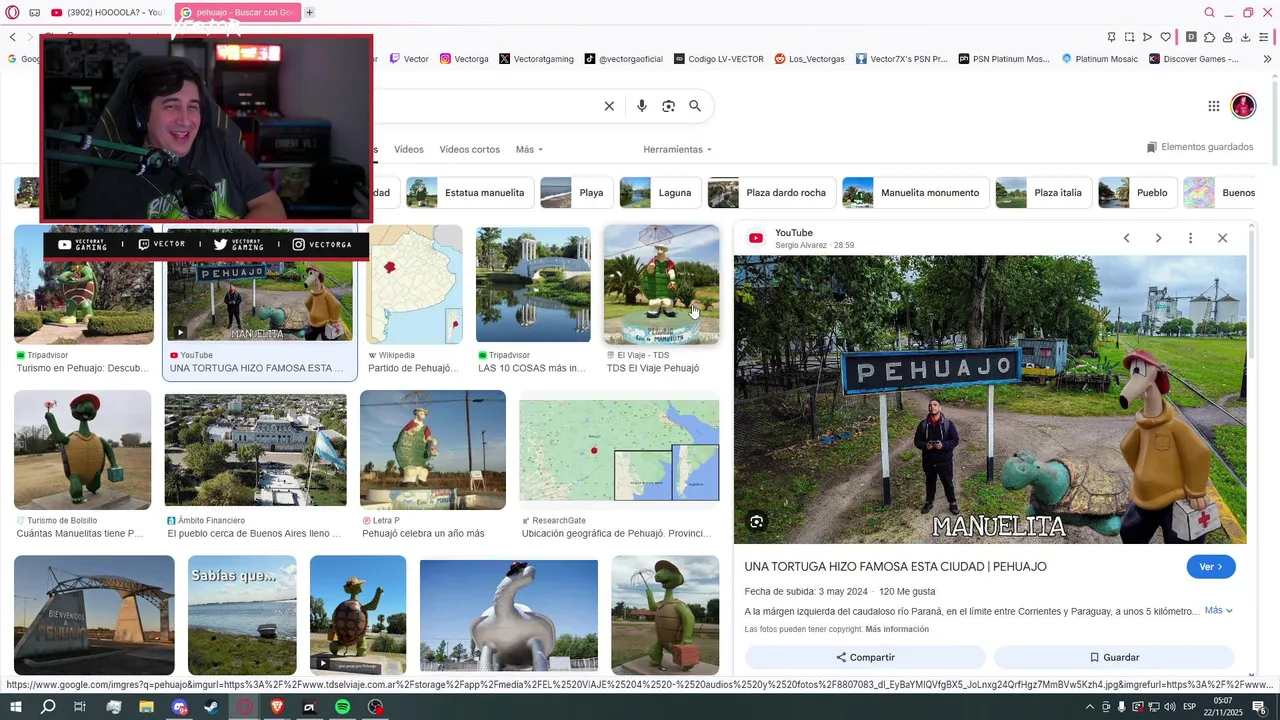This screenshot has height=720, width=1280.
Task: Open the Ámbito Financiero aerial image
Action: coord(256,450)
